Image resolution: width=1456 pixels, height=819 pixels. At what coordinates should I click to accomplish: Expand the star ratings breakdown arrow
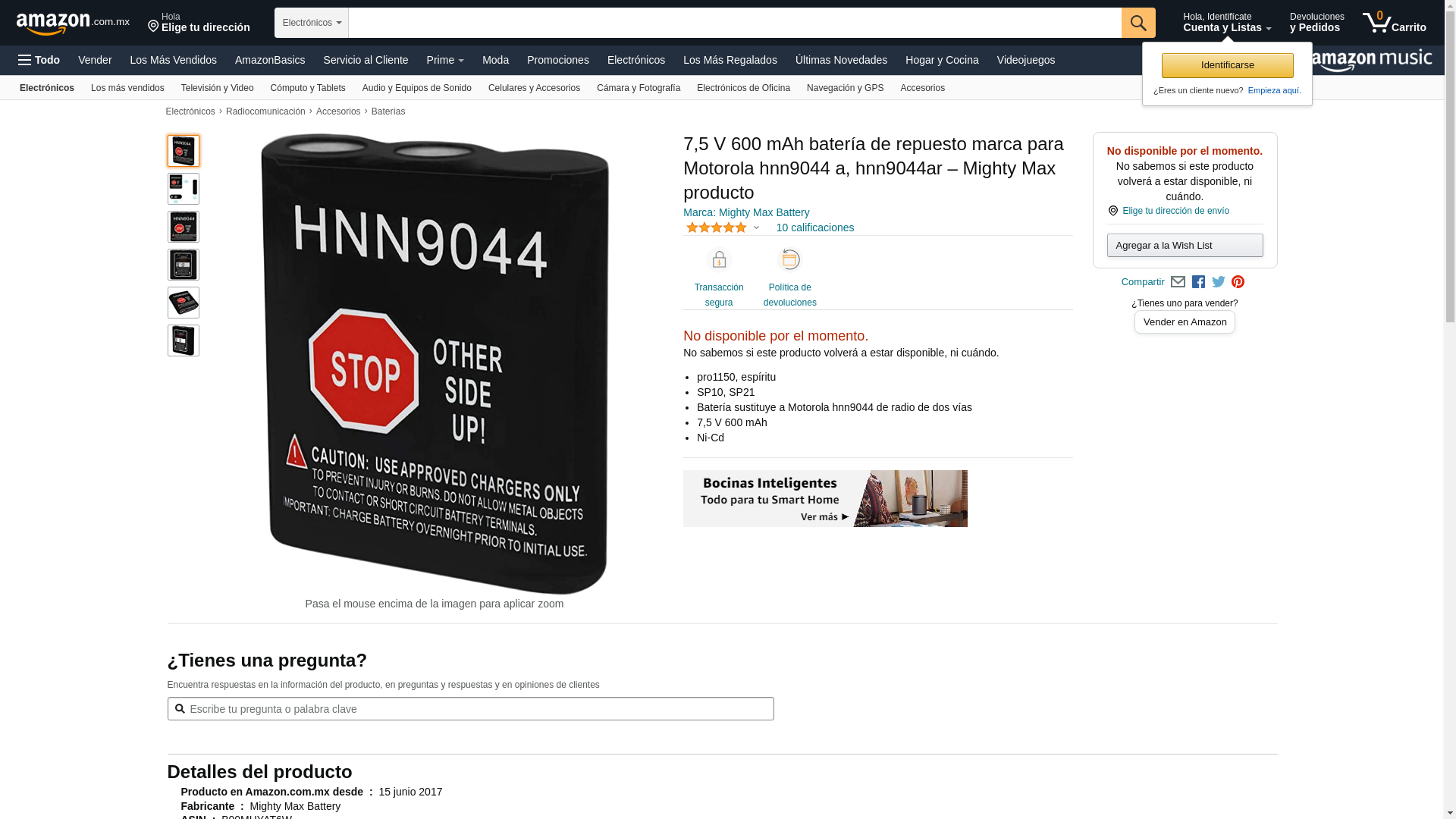coord(756,227)
